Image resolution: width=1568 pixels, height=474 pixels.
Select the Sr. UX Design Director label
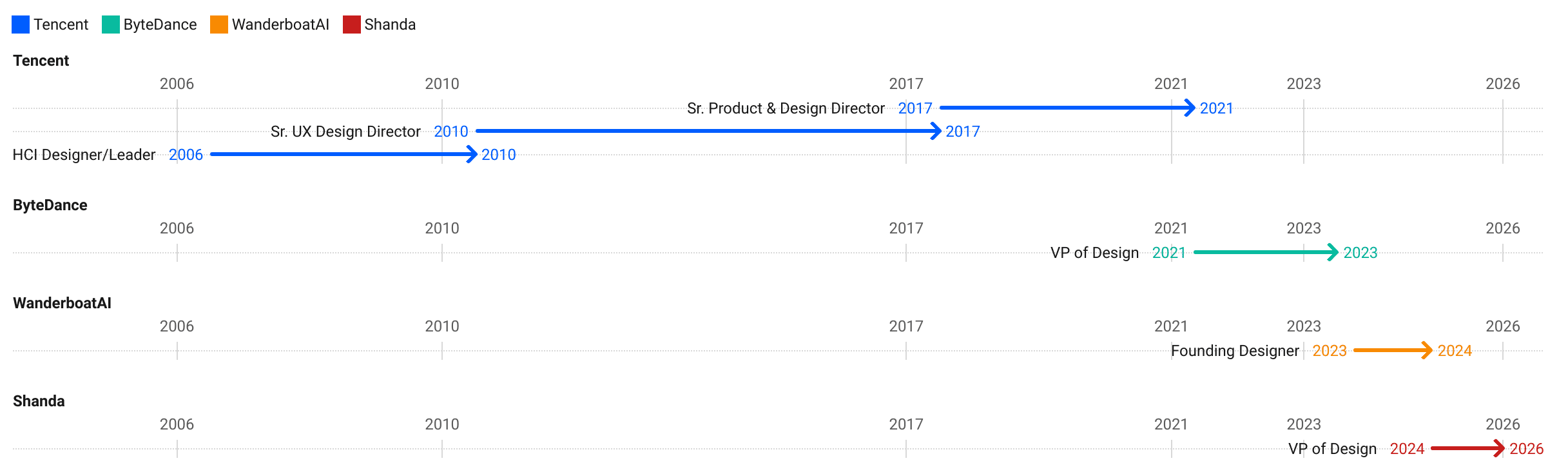tap(345, 132)
